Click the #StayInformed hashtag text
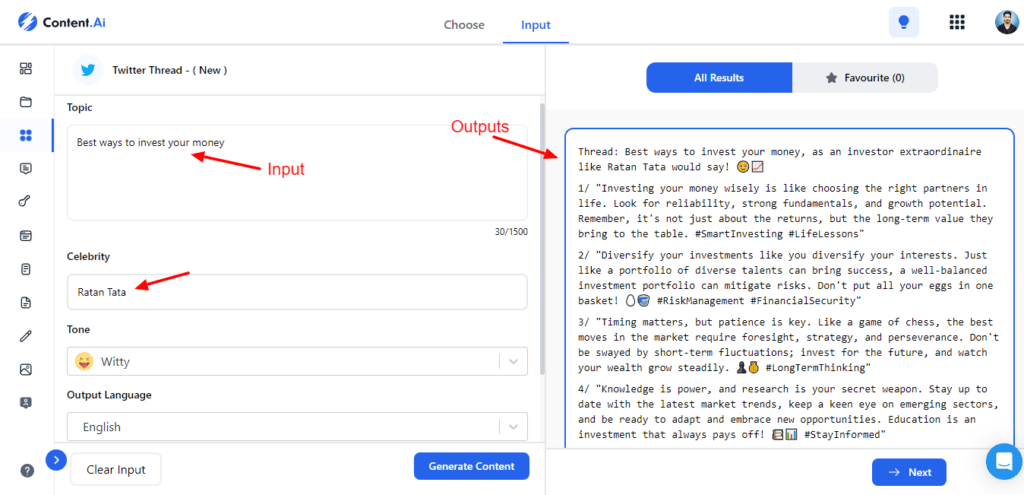 pos(842,434)
